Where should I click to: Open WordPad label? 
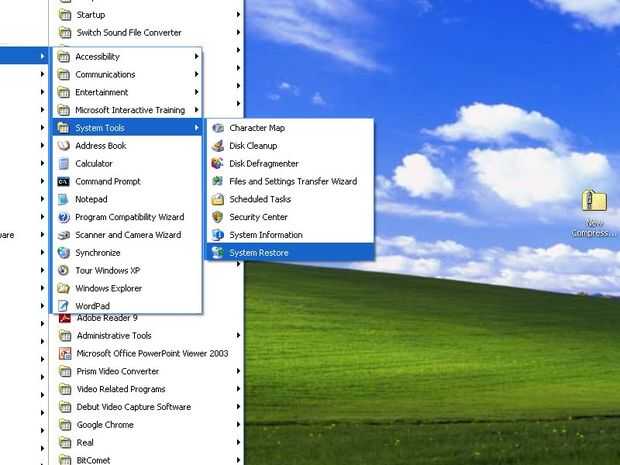[x=93, y=306]
